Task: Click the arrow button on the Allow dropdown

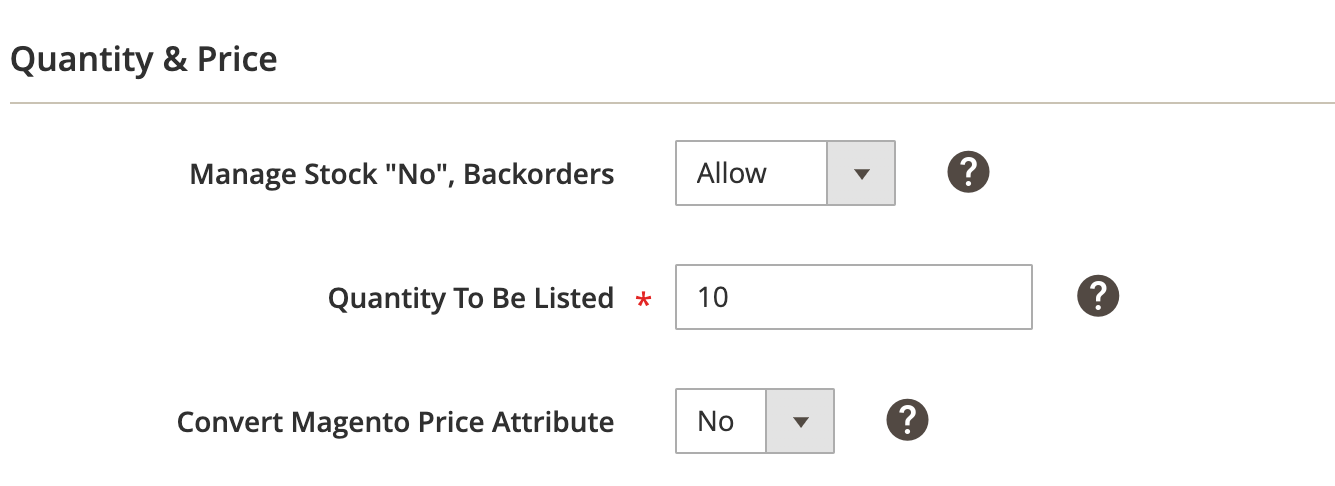Action: (x=861, y=173)
